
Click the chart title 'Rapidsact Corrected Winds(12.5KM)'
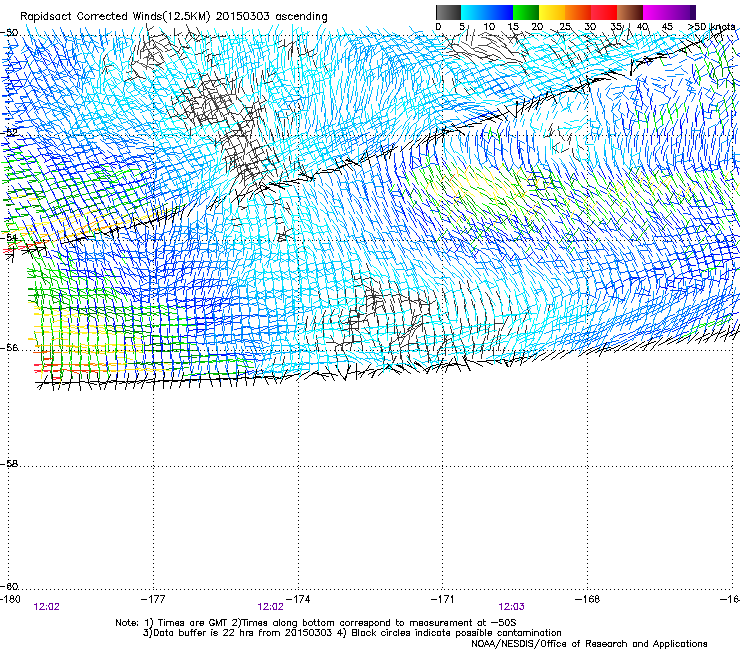tap(115, 16)
